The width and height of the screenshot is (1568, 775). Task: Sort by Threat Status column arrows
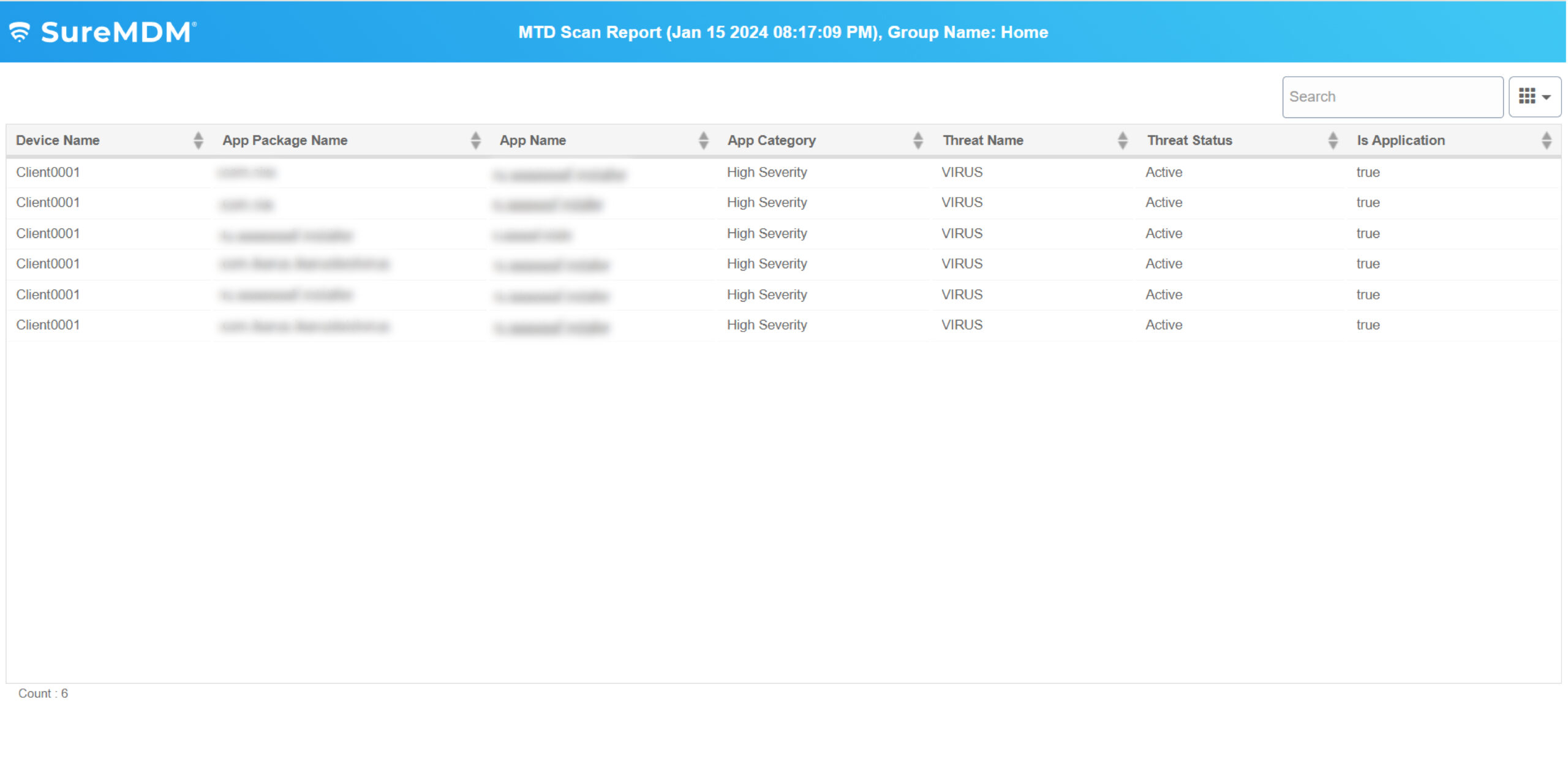(1332, 140)
